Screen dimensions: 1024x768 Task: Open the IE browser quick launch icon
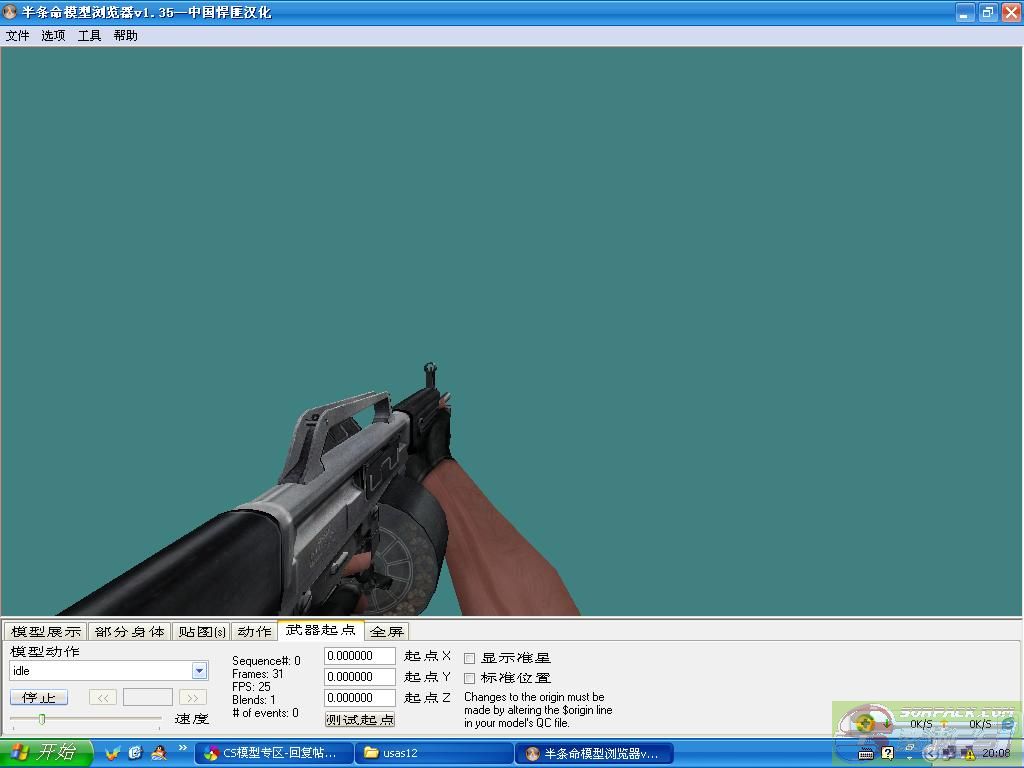(135, 752)
